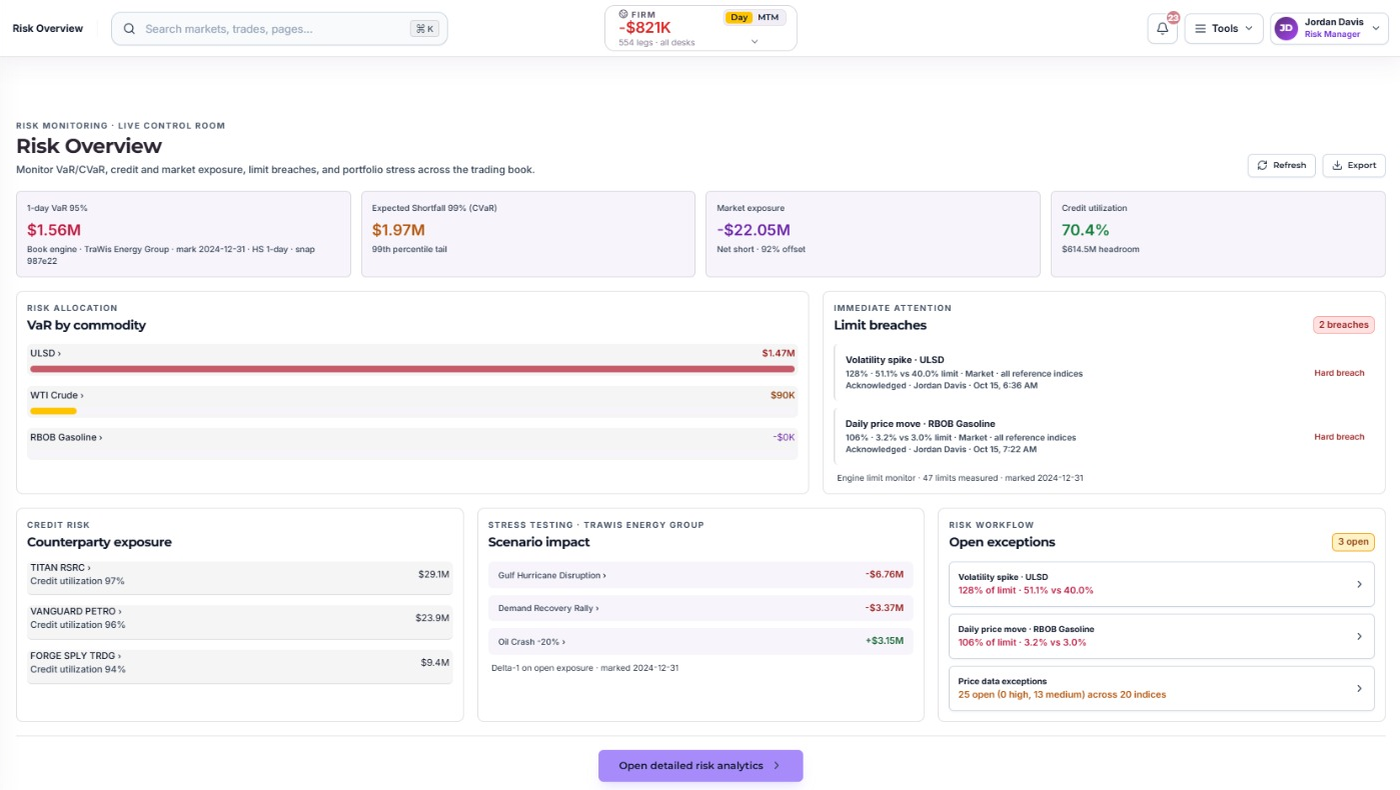Click the search magnifier icon
The image size is (1400, 790).
coord(129,29)
